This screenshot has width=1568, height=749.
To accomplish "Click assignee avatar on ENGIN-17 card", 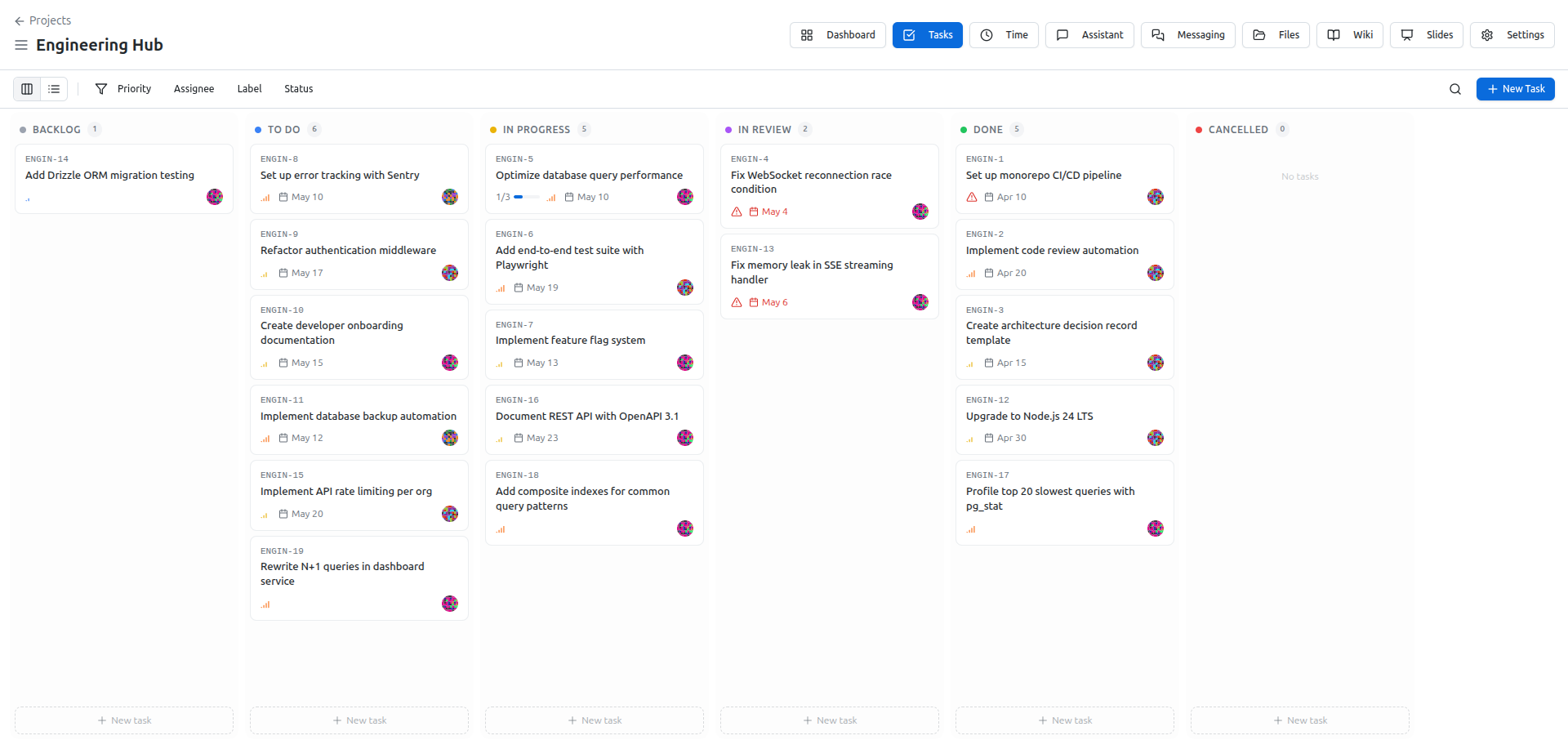I will 1156,528.
